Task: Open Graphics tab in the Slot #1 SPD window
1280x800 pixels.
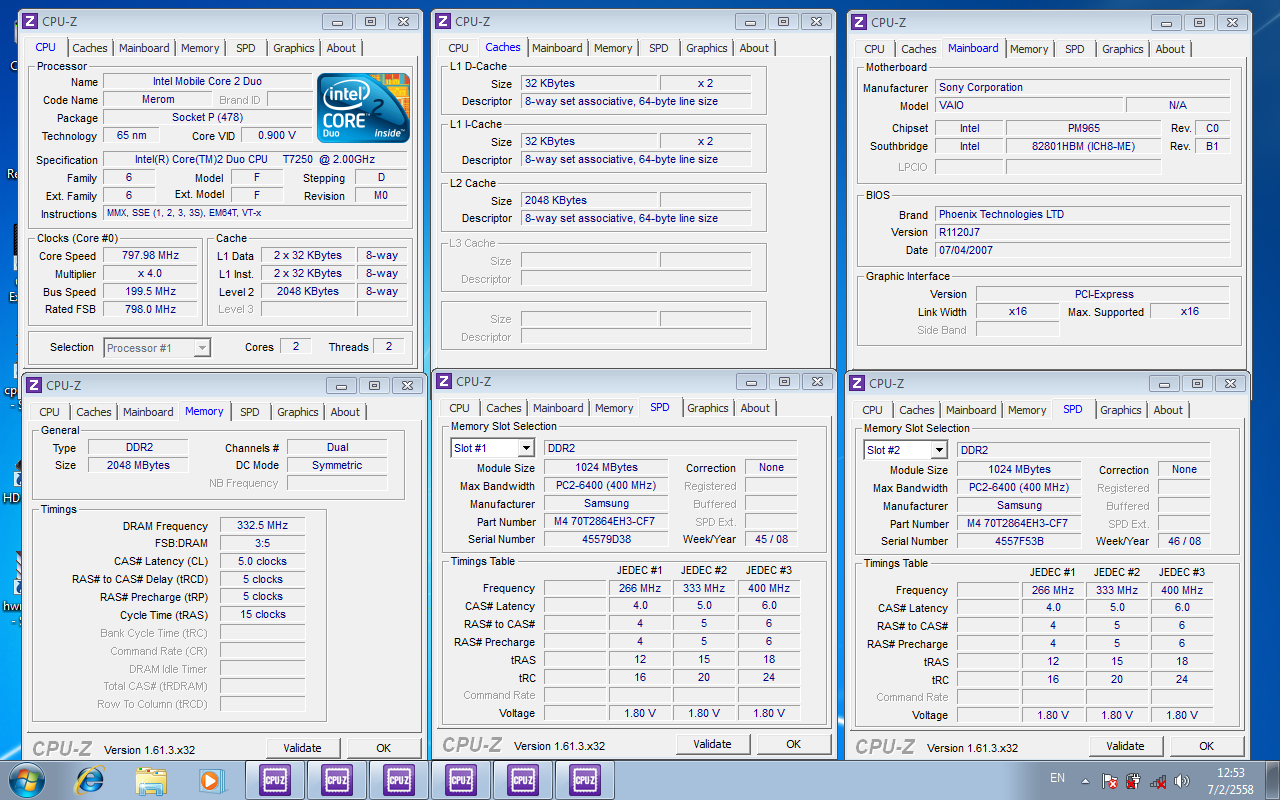Action: (x=708, y=408)
